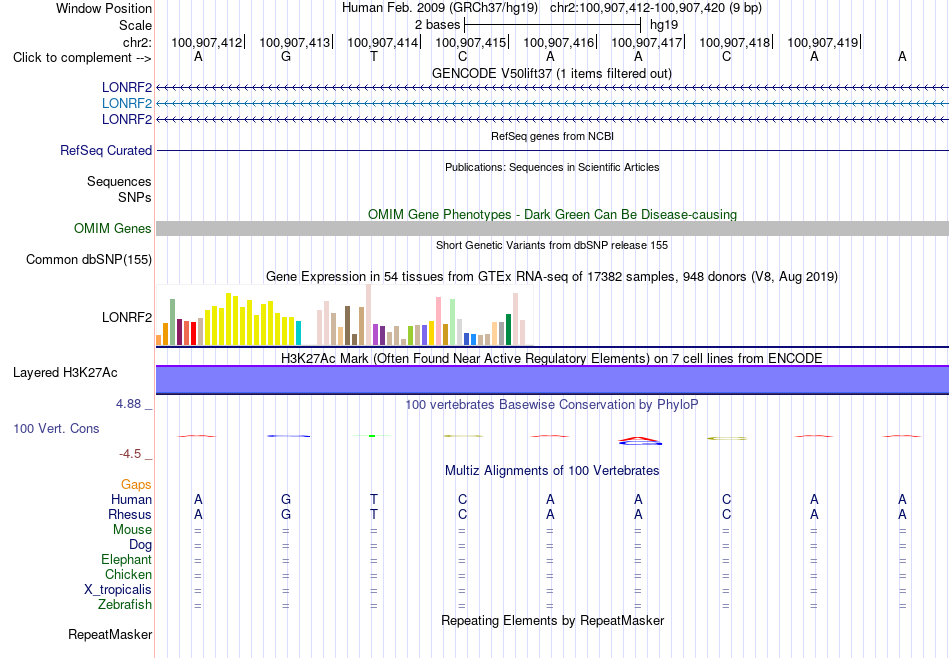Click the OMIM Genes track label
This screenshot has width=950, height=658.
[x=113, y=228]
